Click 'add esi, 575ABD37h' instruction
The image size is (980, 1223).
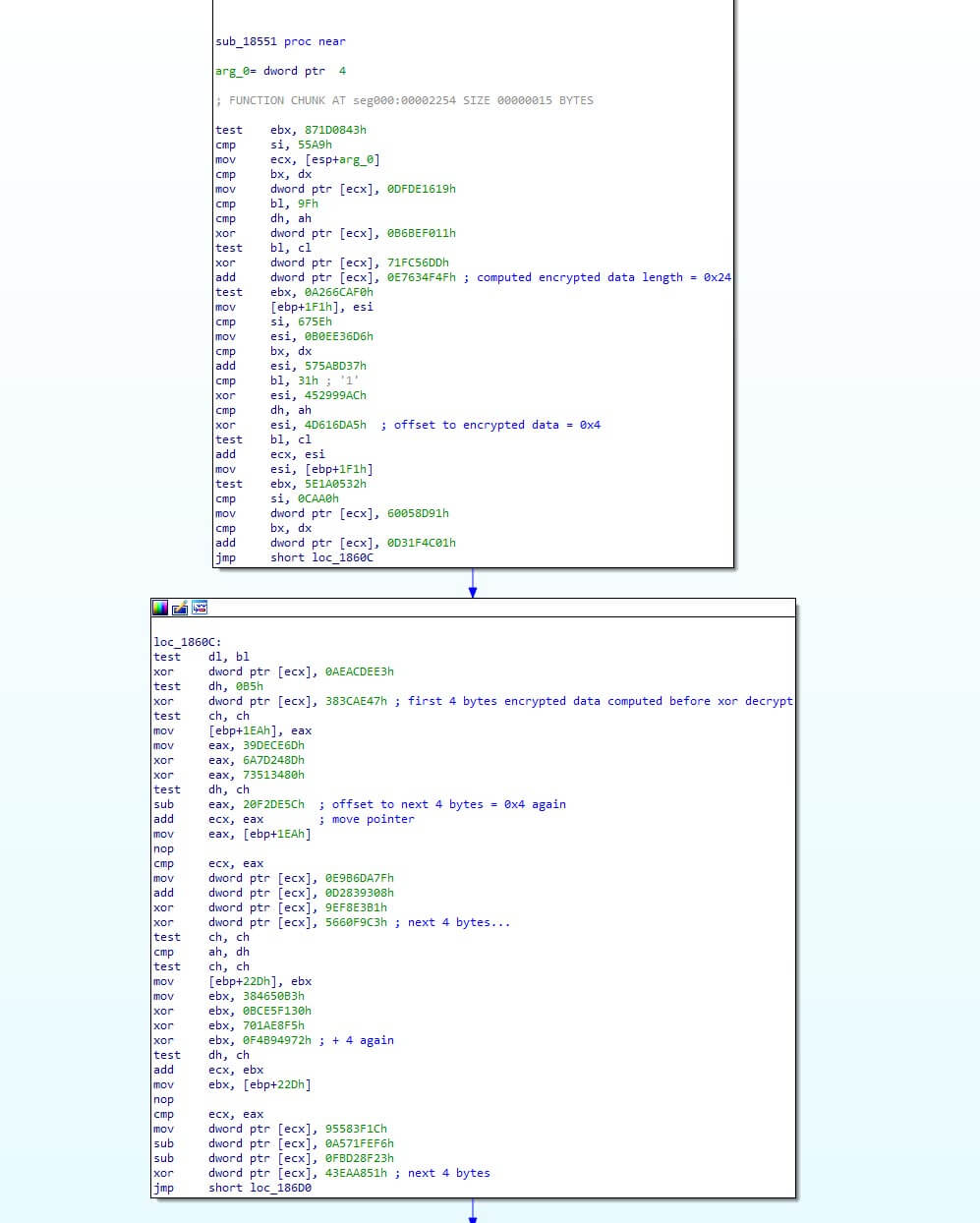[x=291, y=366]
